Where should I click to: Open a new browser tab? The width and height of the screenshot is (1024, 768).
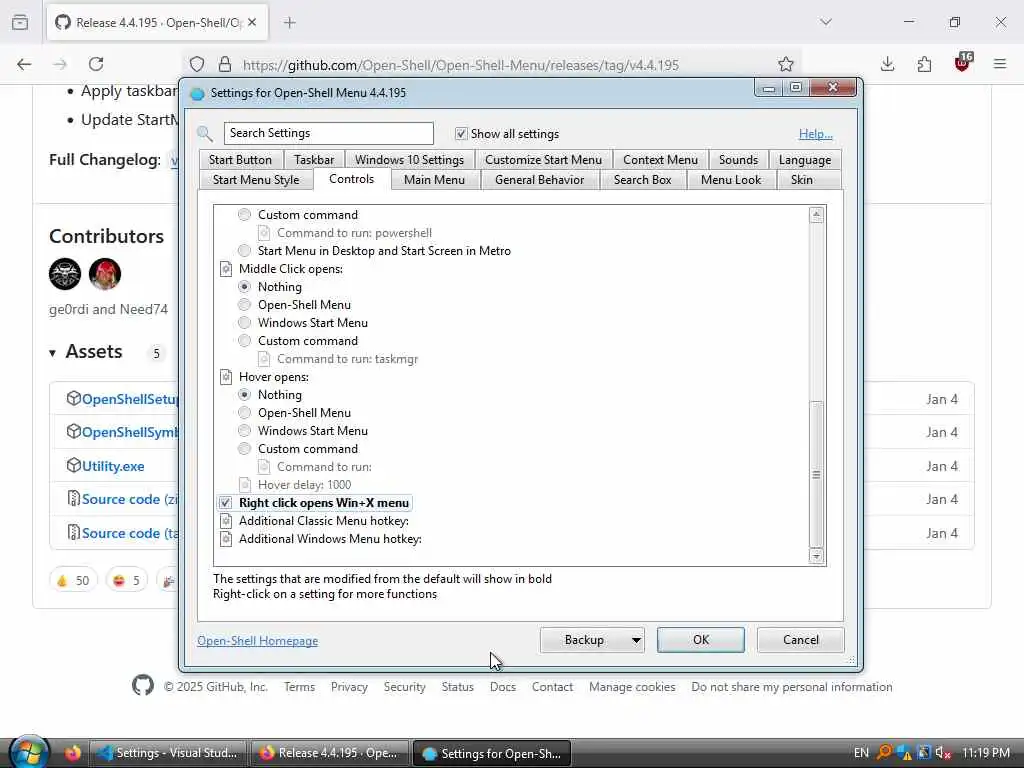(x=290, y=23)
